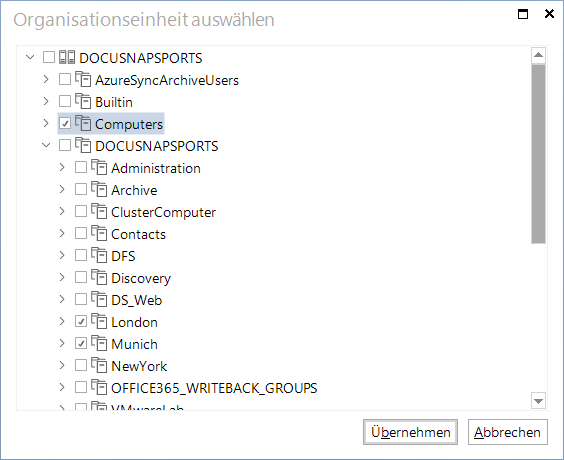Check the DFS checkbox
The image size is (564, 460).
click(81, 255)
